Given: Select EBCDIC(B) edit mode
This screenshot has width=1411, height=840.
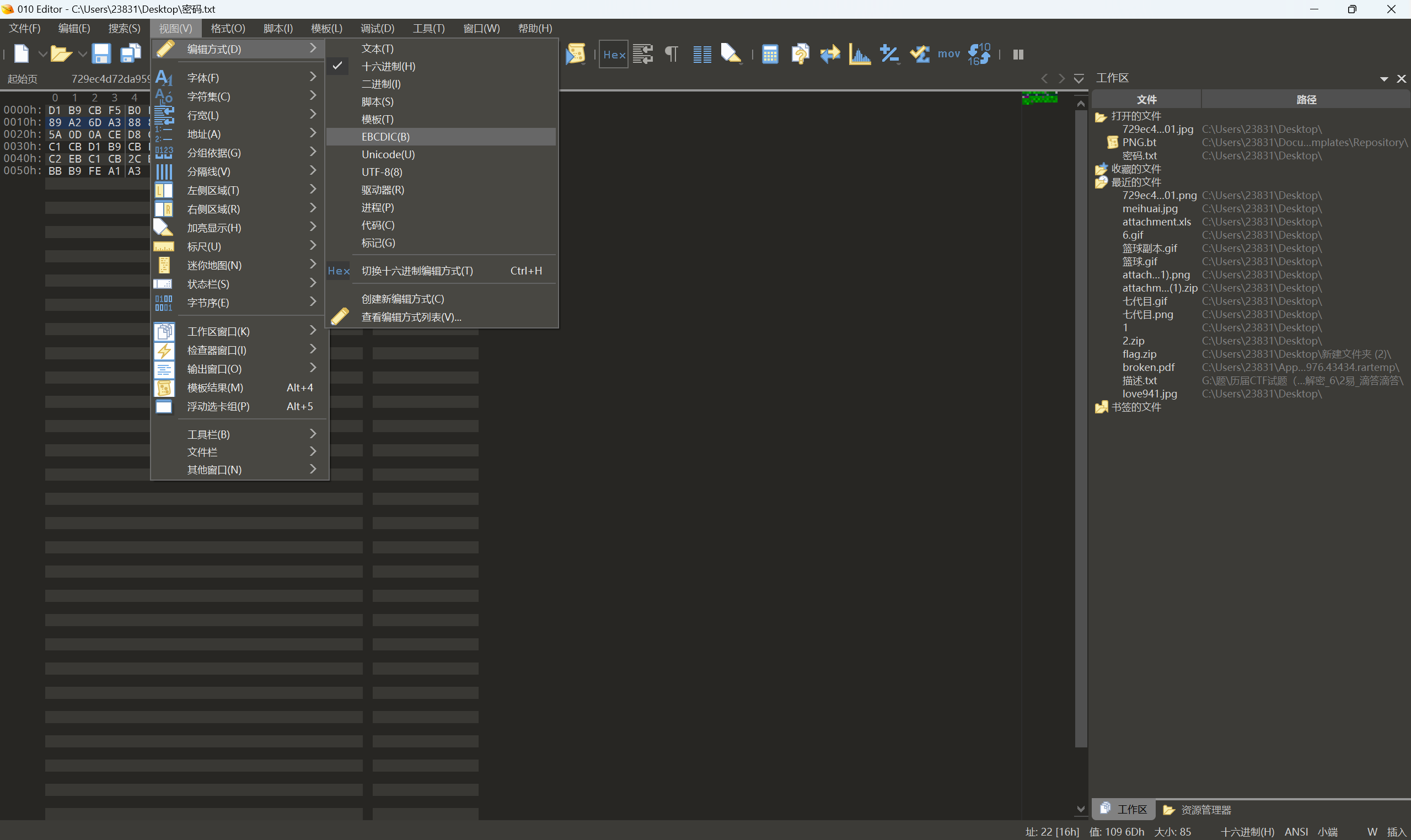Looking at the screenshot, I should pyautogui.click(x=442, y=137).
